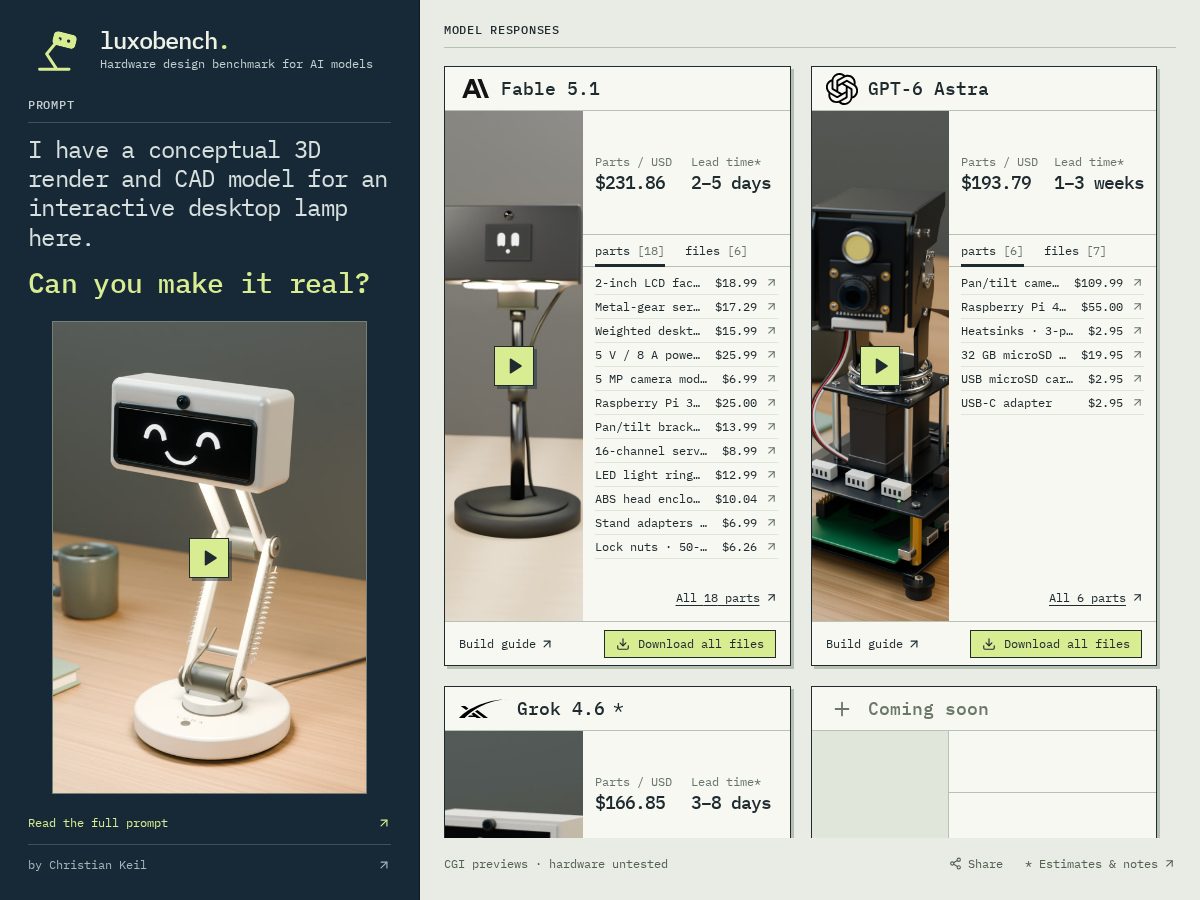
Task: Click Fable 5.1 lead time 2–5 days
Action: (x=731, y=183)
